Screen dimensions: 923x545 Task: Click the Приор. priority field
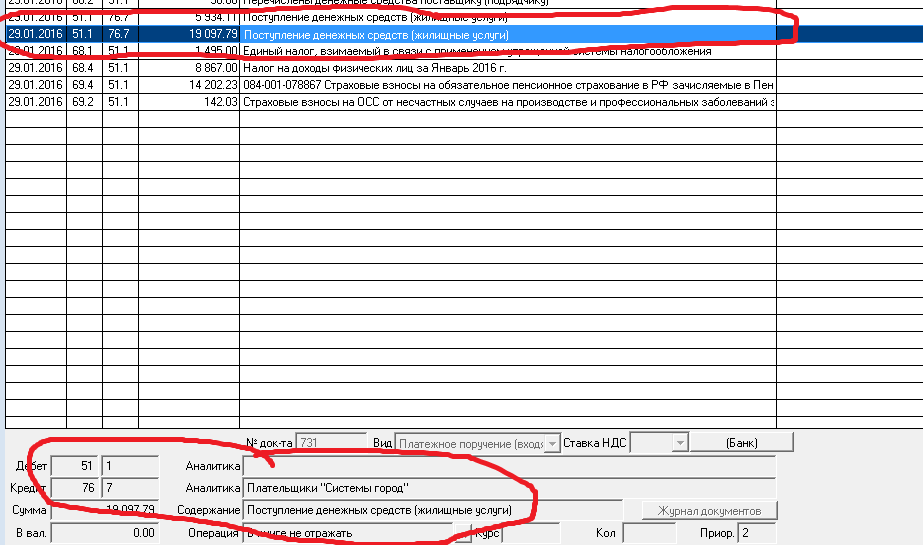coord(755,533)
